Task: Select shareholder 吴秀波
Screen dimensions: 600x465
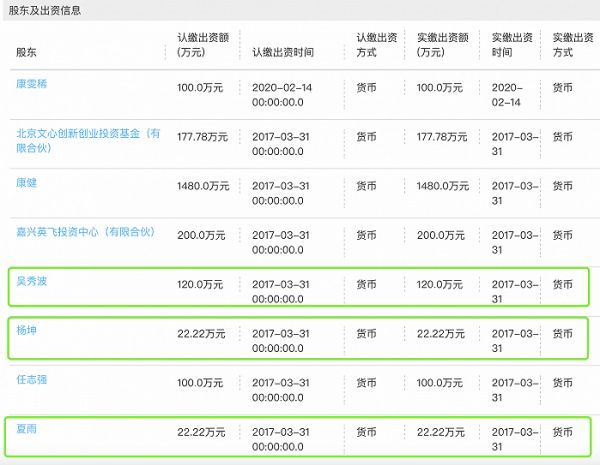Action: [x=32, y=281]
